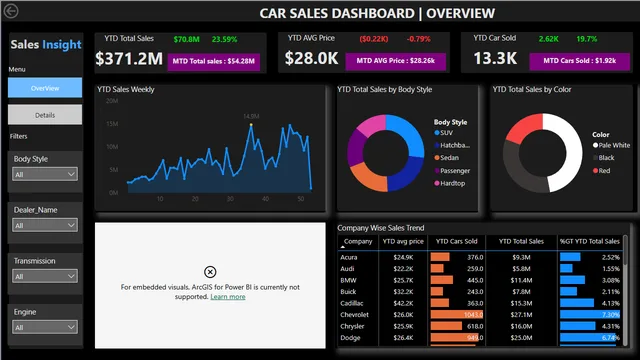The image size is (640, 360).
Task: Click the MTD AVG Price purple badge
Action: click(396, 61)
